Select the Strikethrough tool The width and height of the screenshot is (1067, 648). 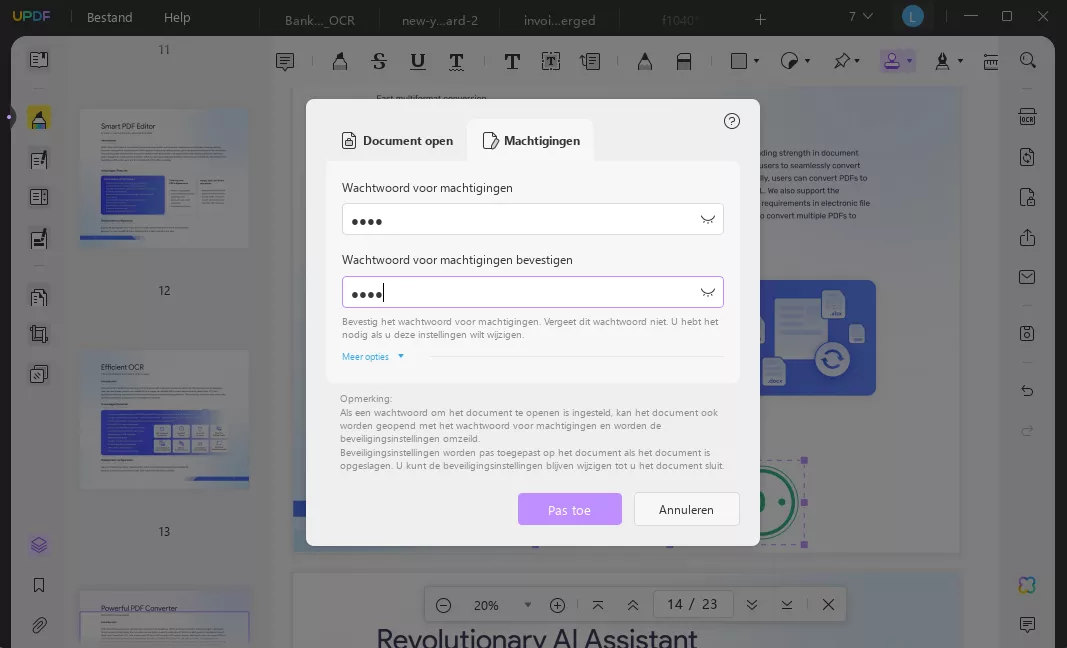(379, 61)
